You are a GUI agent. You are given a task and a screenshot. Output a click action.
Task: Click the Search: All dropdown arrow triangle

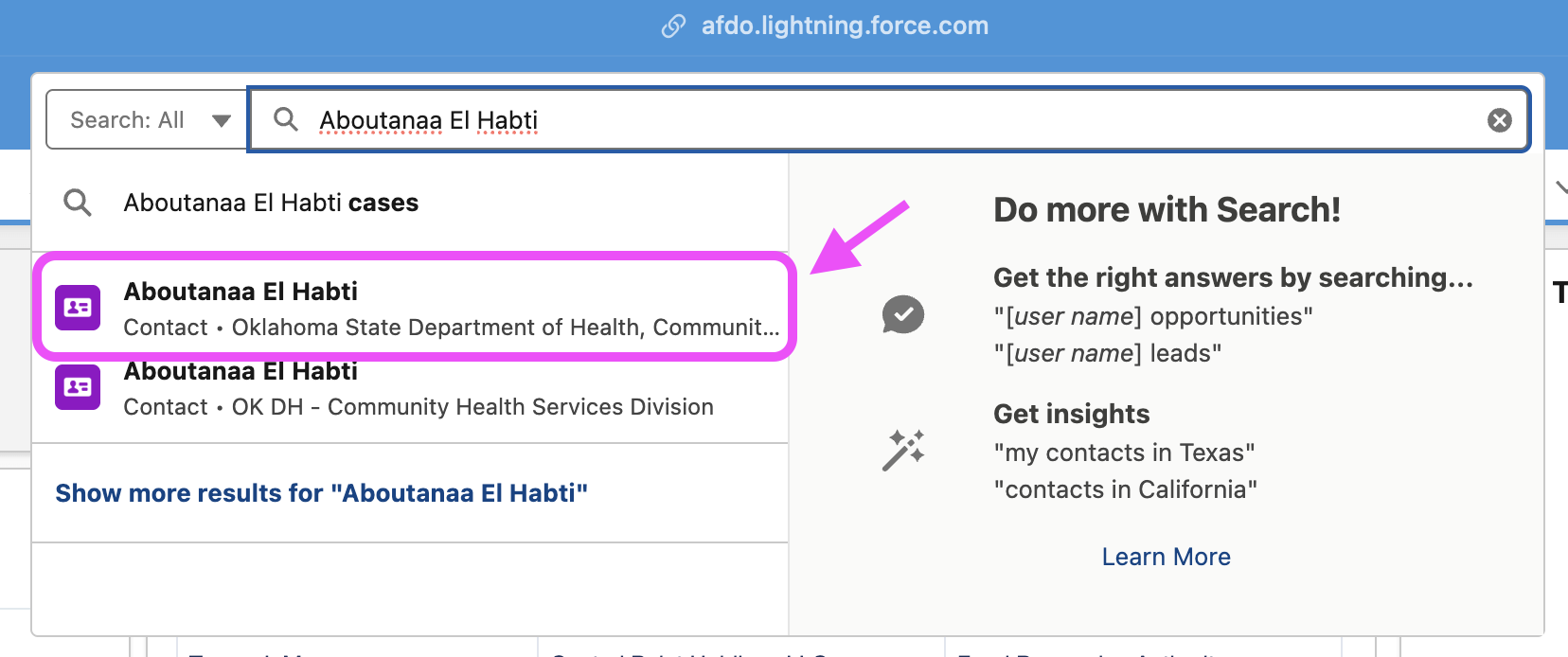click(222, 119)
